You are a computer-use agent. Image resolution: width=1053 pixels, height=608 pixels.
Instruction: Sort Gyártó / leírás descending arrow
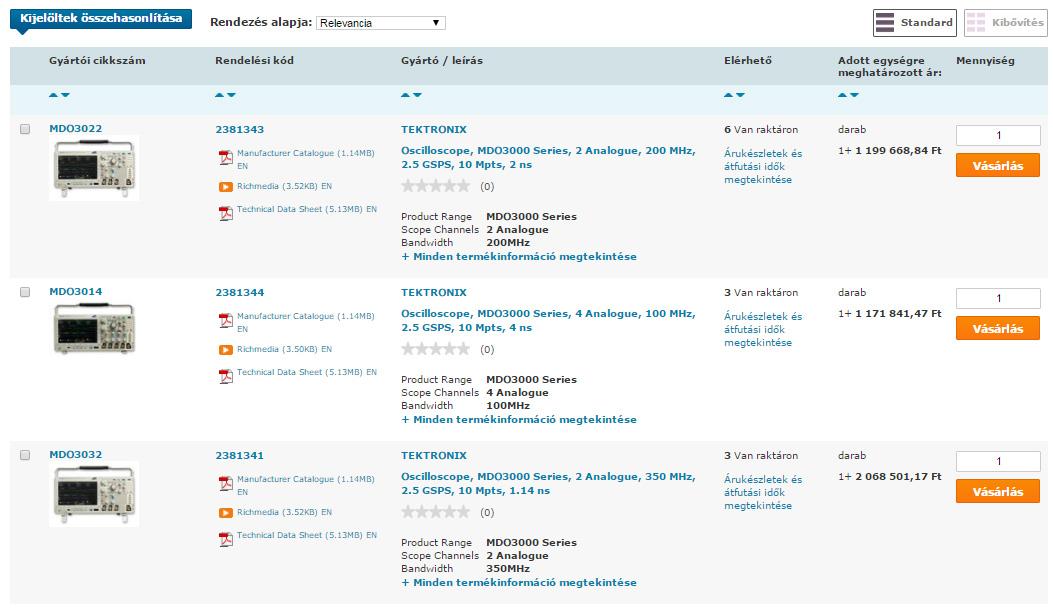tap(417, 95)
